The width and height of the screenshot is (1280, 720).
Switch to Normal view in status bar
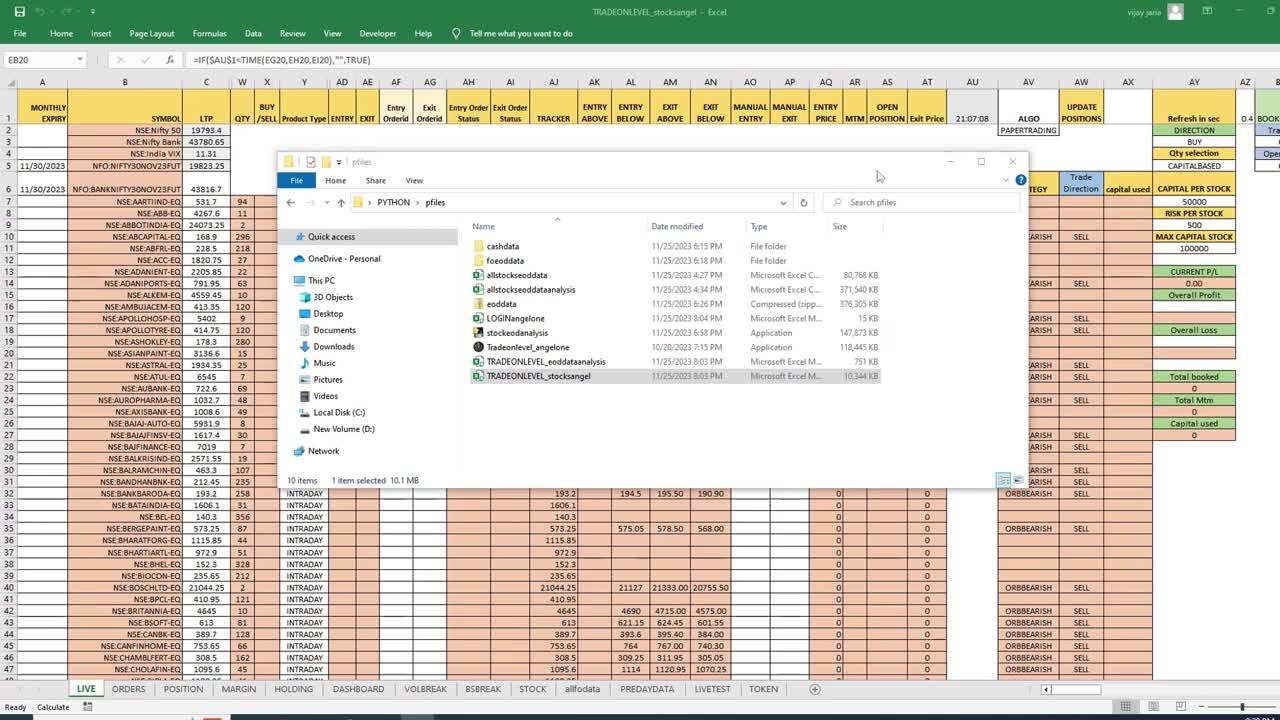pos(1126,707)
